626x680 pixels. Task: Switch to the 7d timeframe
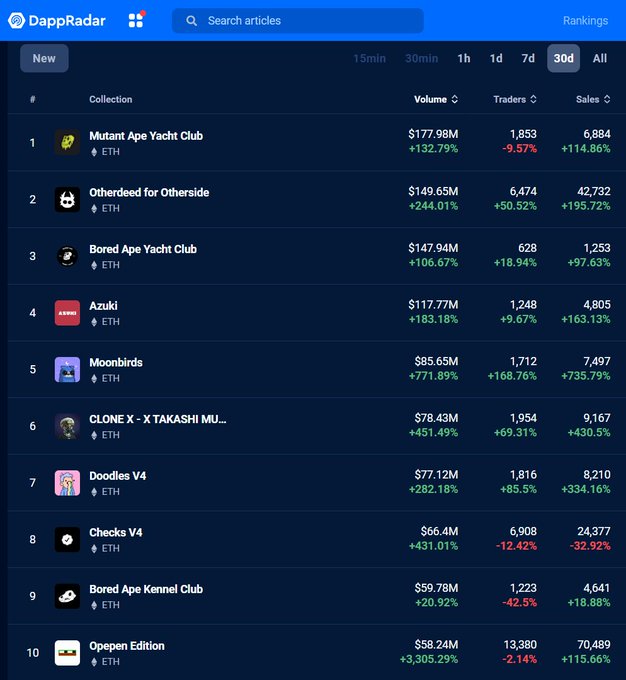click(x=528, y=58)
